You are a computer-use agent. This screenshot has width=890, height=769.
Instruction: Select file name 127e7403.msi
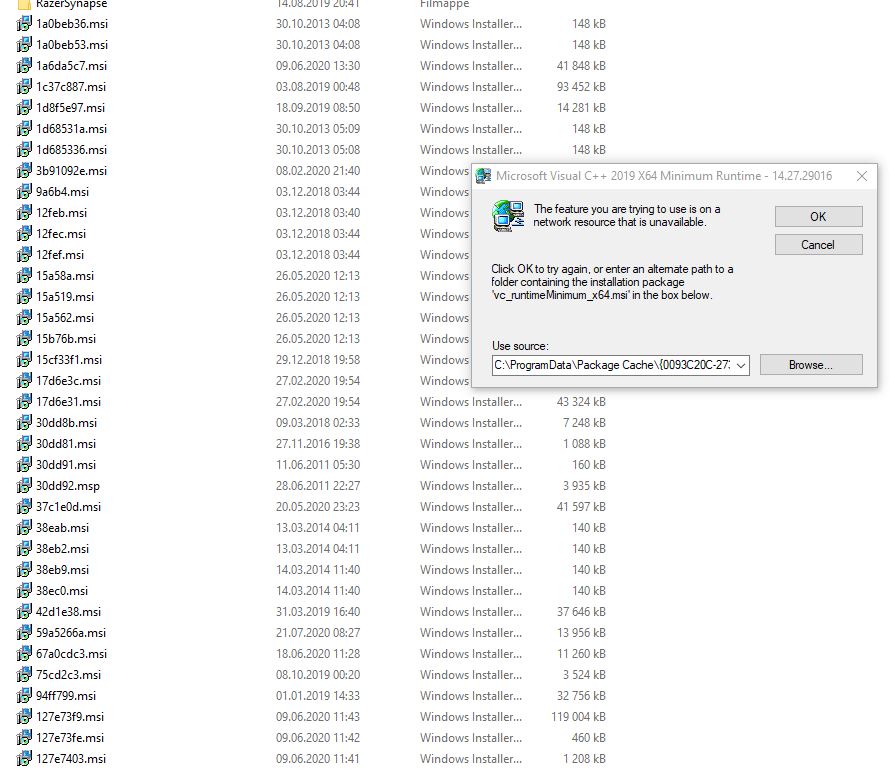pyautogui.click(x=71, y=759)
